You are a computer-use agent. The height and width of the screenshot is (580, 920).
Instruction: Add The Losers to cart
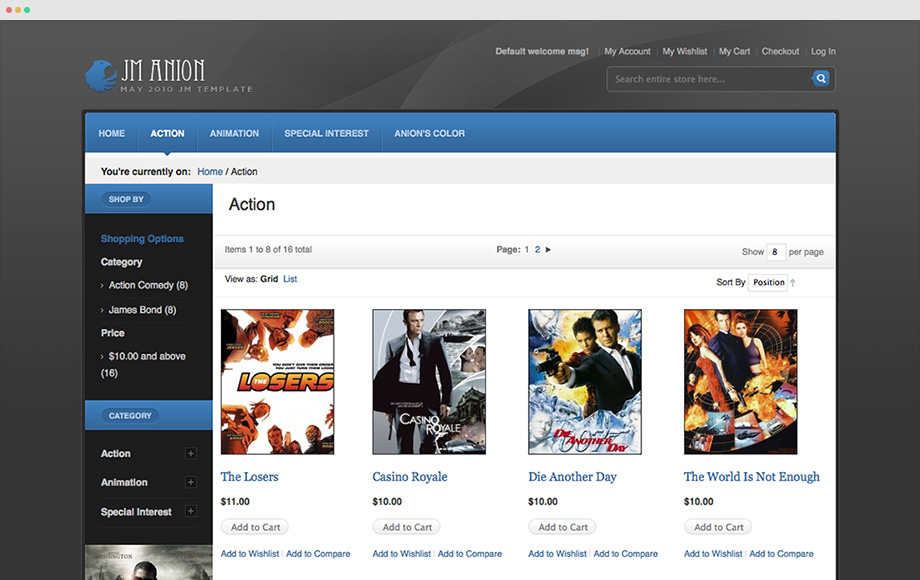[x=255, y=527]
